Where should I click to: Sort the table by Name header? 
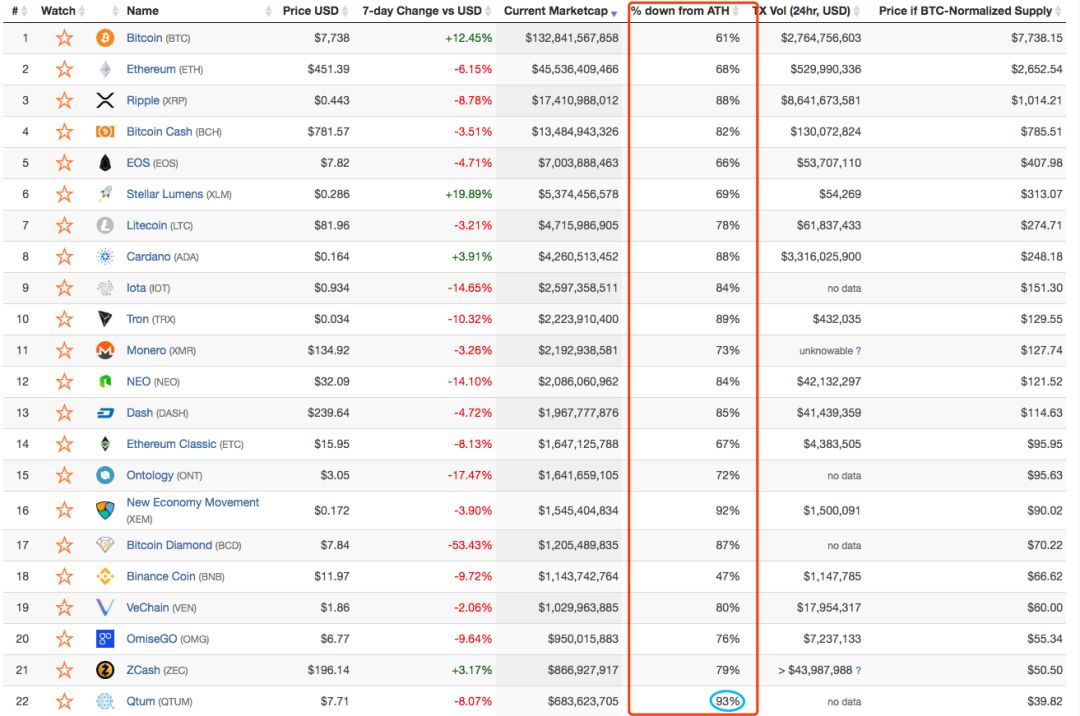tap(143, 11)
